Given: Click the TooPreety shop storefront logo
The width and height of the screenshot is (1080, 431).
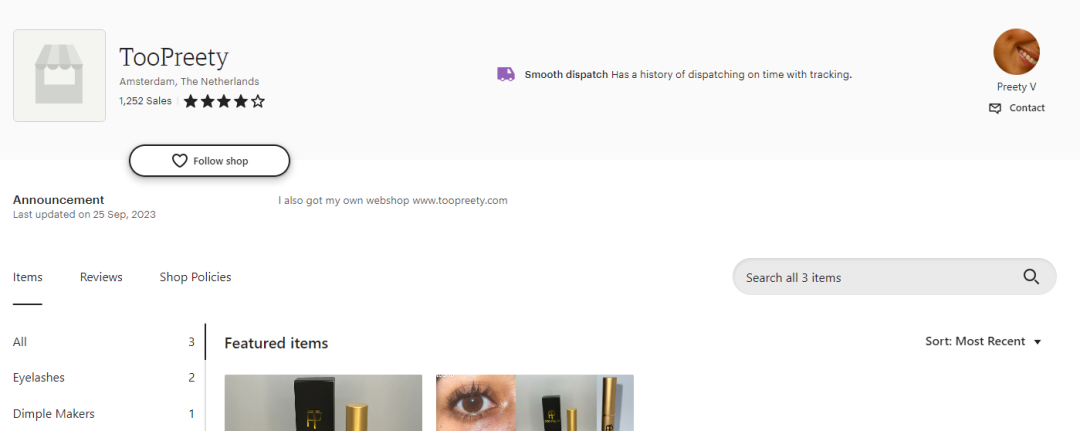Looking at the screenshot, I should [x=59, y=76].
